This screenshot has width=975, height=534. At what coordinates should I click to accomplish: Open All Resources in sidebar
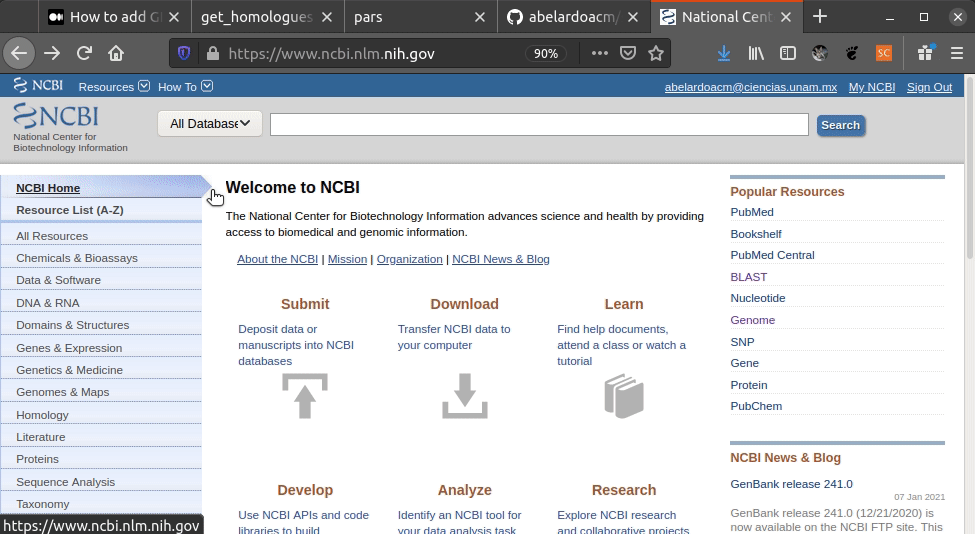click(52, 236)
